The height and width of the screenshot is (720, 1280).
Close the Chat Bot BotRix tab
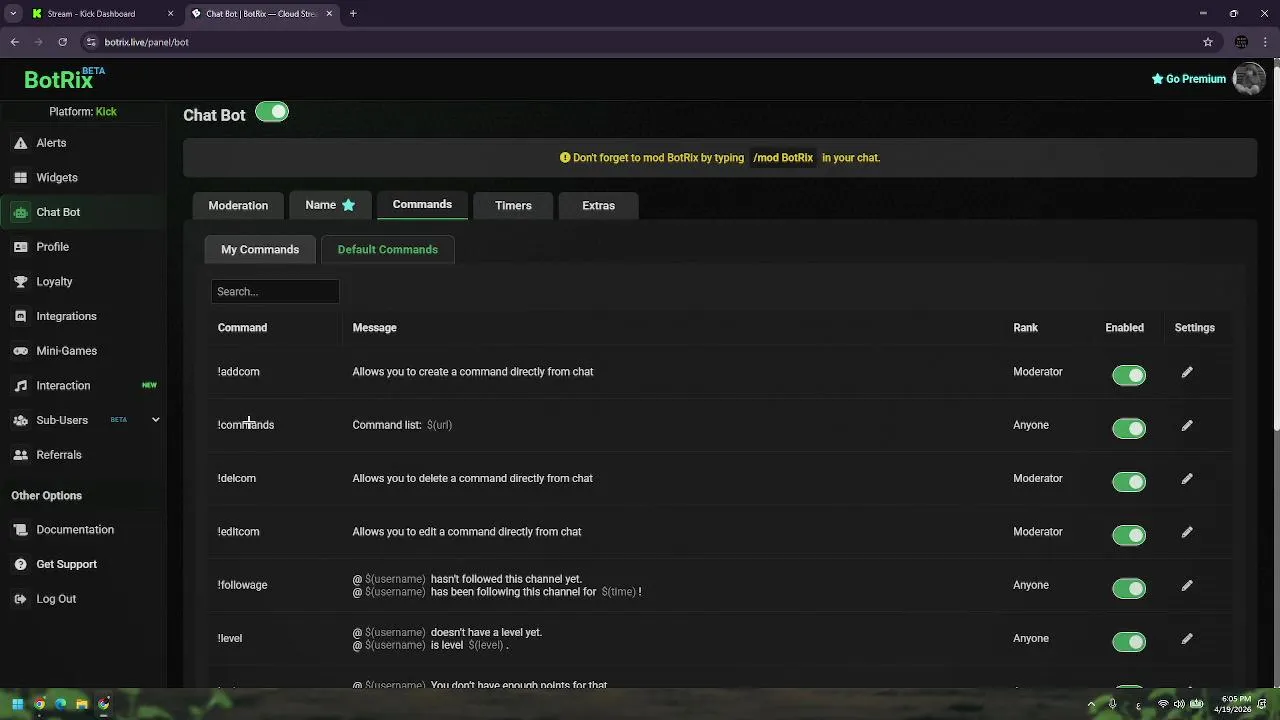(x=329, y=14)
